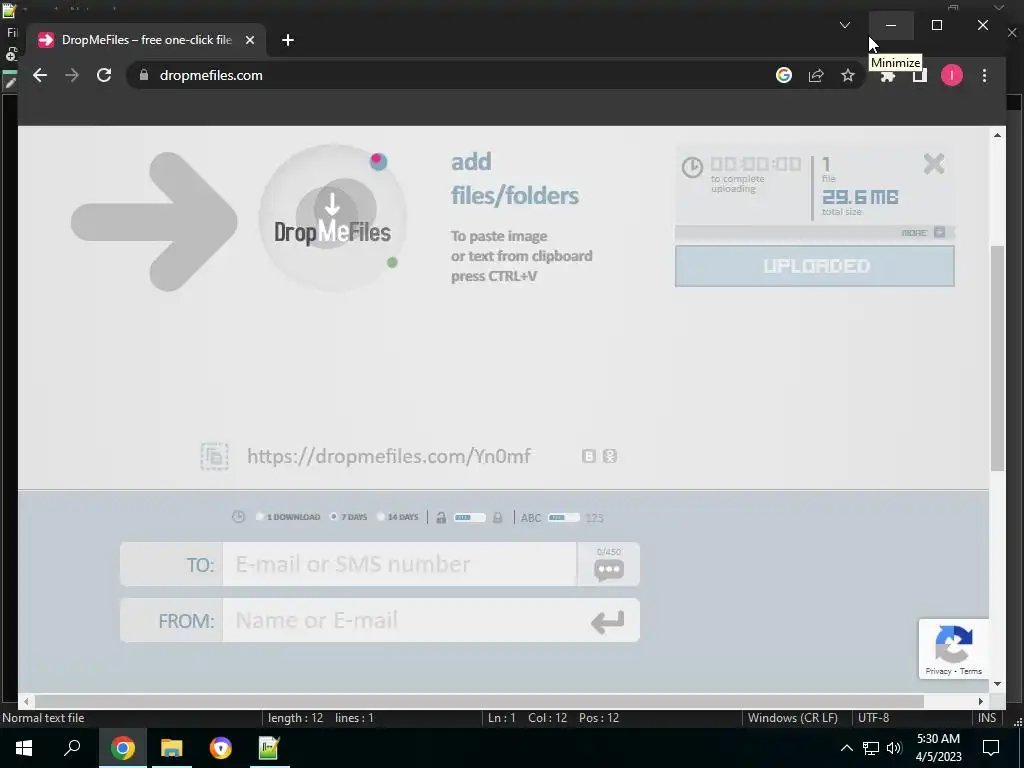Open the message bubble icon
This screenshot has width=1024, height=768.
609,569
